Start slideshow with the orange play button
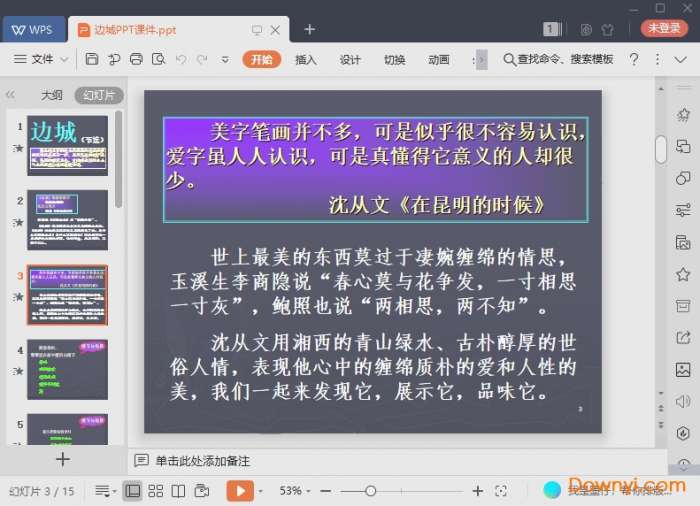Viewport: 700px width, 506px height. (x=240, y=491)
